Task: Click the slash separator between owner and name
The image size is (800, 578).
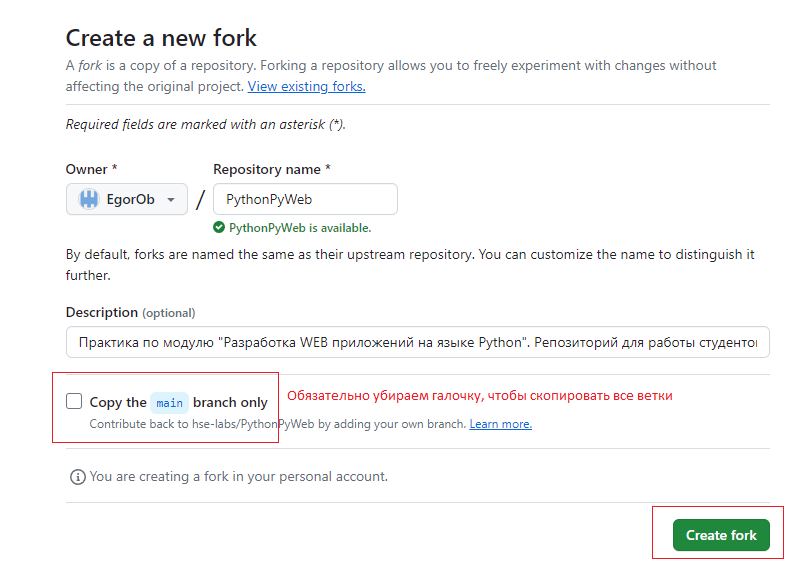Action: point(200,199)
